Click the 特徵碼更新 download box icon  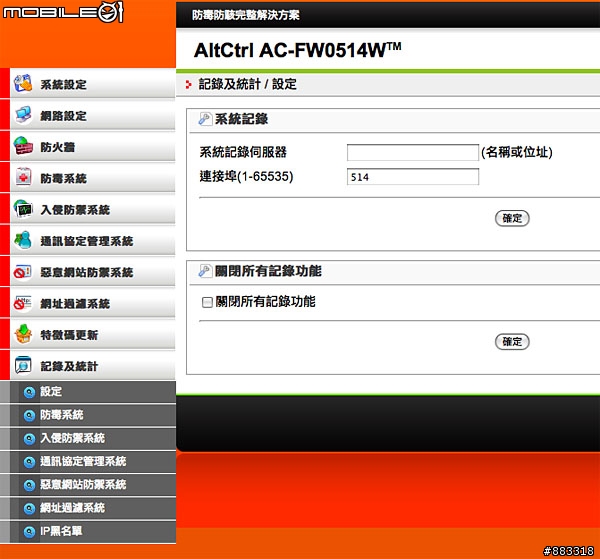(x=23, y=334)
